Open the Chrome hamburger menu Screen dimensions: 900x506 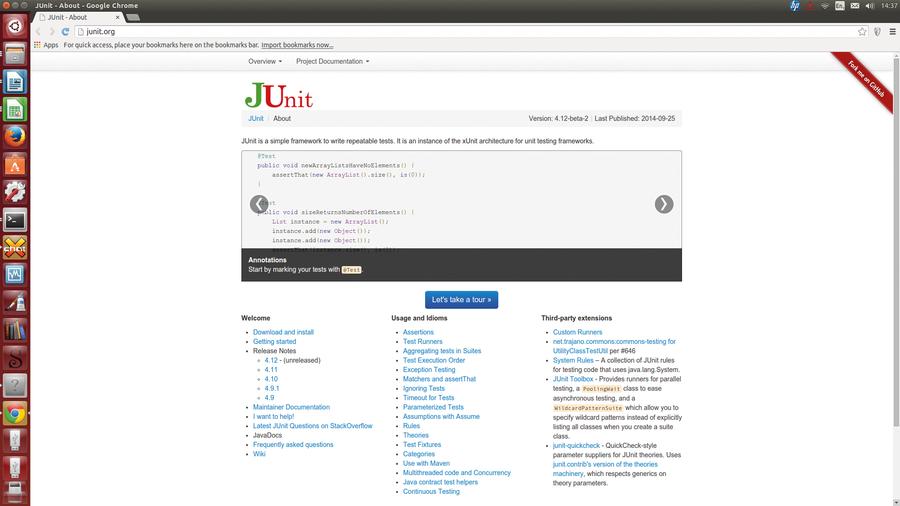[x=893, y=32]
